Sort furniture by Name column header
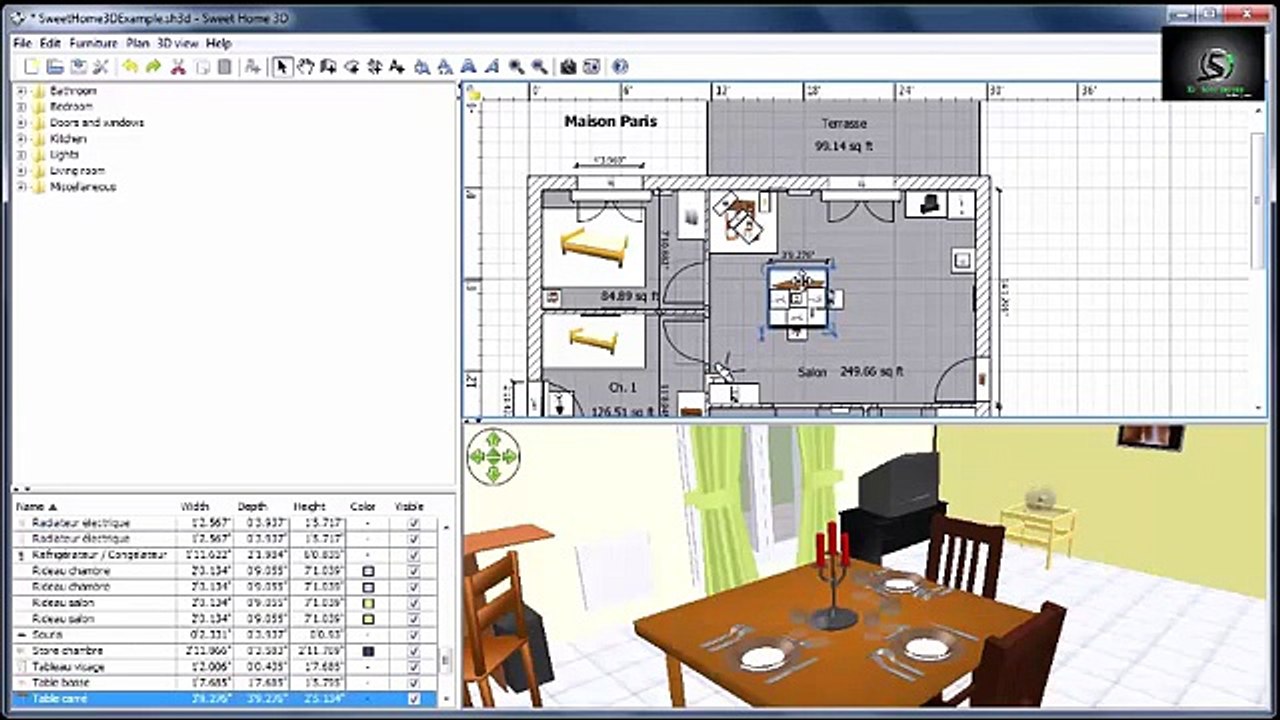1280x720 pixels. click(94, 507)
